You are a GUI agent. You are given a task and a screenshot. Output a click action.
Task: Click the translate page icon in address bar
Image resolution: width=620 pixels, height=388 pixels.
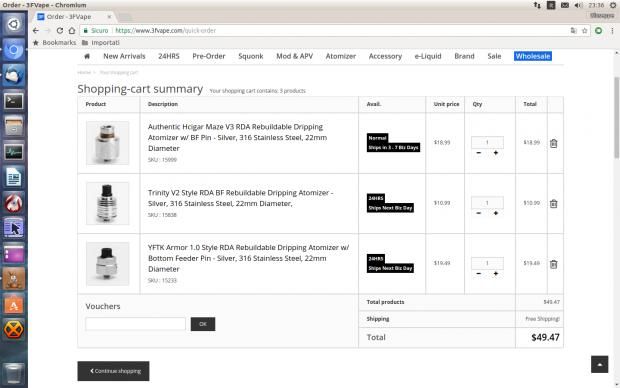pyautogui.click(x=573, y=30)
